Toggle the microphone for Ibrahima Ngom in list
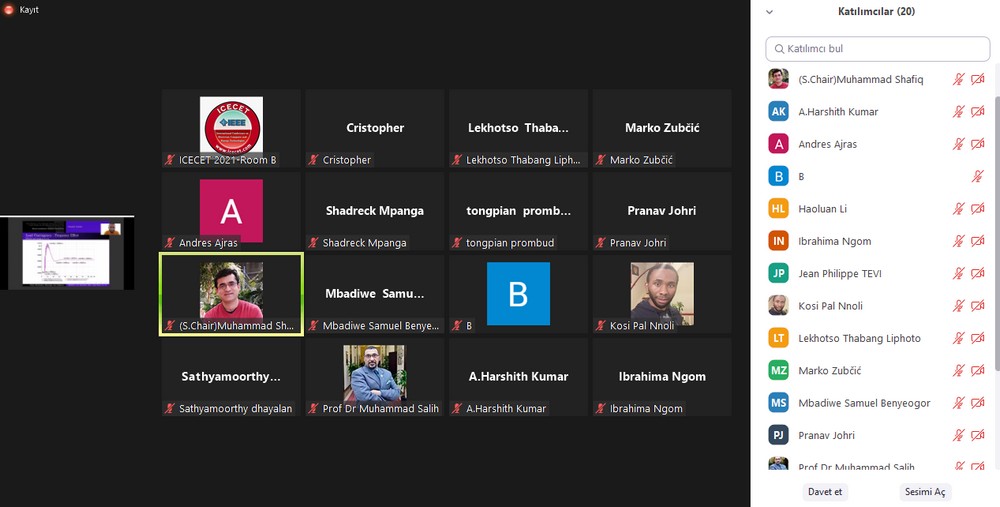 click(x=958, y=241)
